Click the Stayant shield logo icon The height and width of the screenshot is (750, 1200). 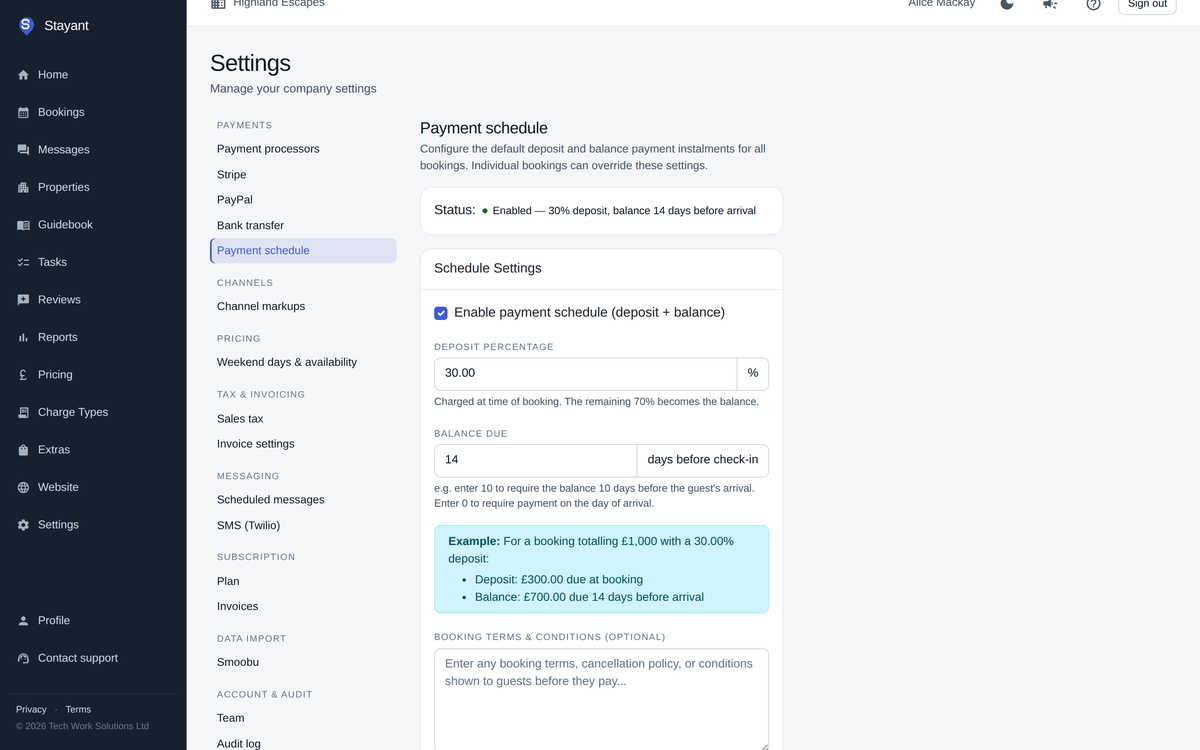pos(26,26)
